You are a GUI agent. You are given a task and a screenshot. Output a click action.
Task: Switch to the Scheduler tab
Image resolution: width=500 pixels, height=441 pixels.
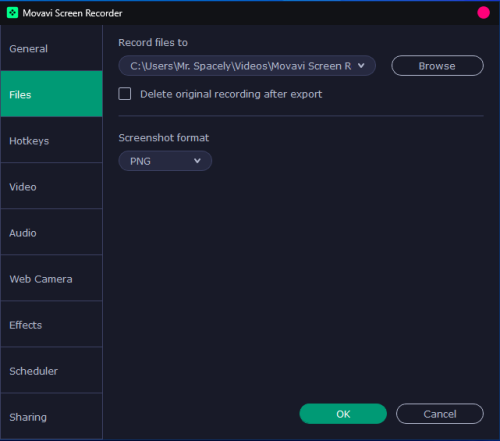point(51,370)
